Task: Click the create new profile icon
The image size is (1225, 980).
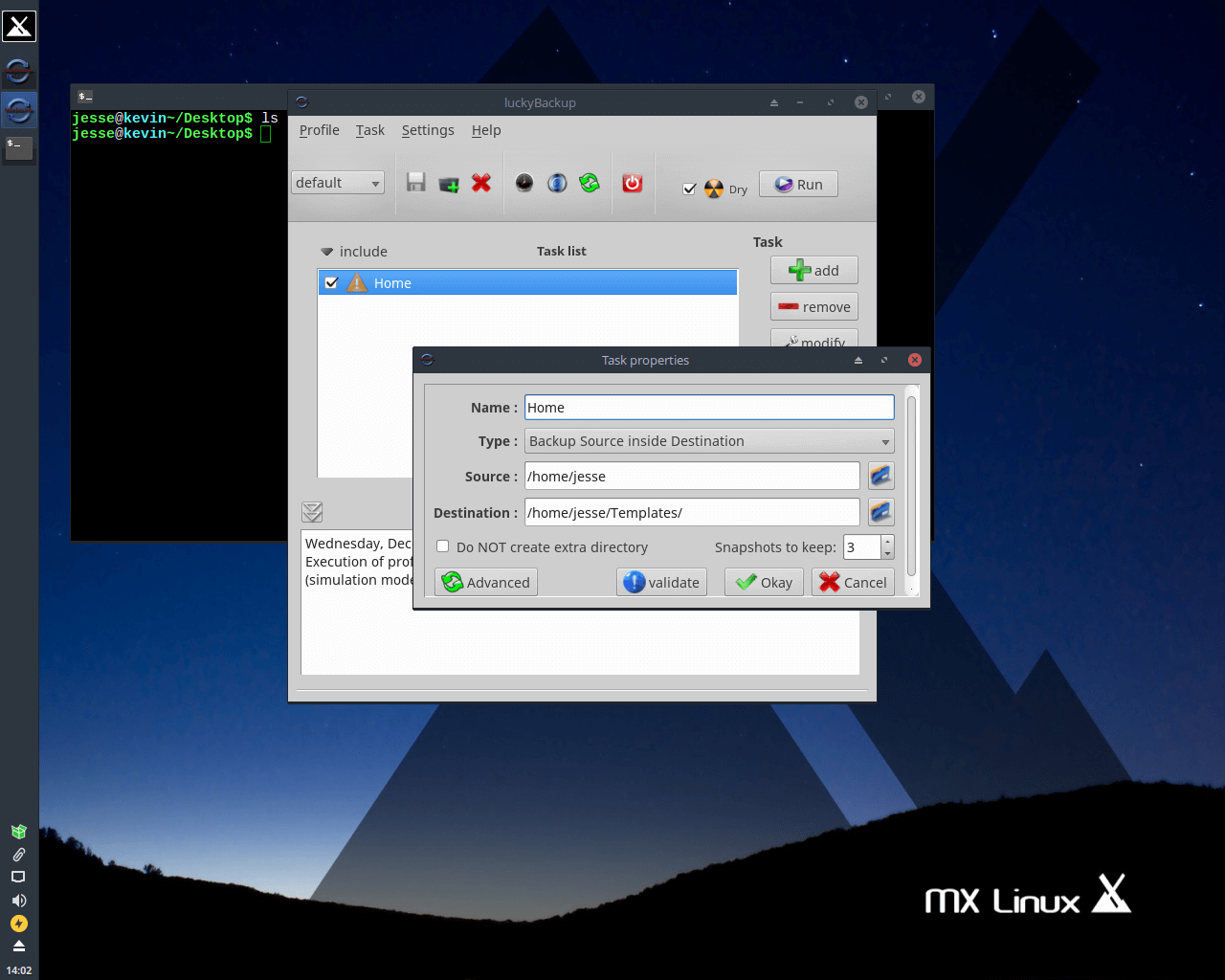Action: click(x=449, y=183)
